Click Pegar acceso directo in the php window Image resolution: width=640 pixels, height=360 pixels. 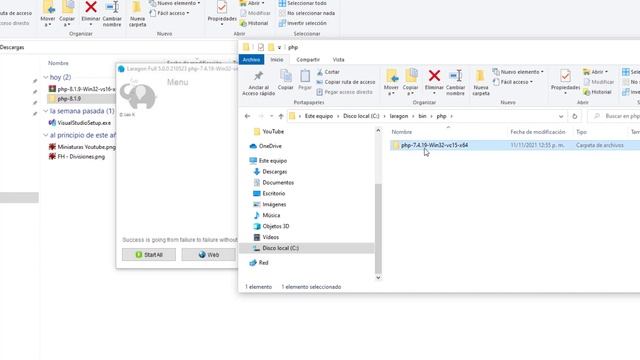tap(344, 92)
